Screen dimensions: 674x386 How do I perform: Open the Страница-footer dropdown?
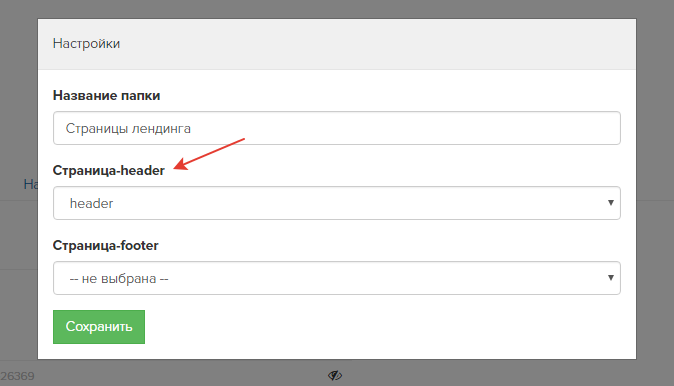(337, 278)
